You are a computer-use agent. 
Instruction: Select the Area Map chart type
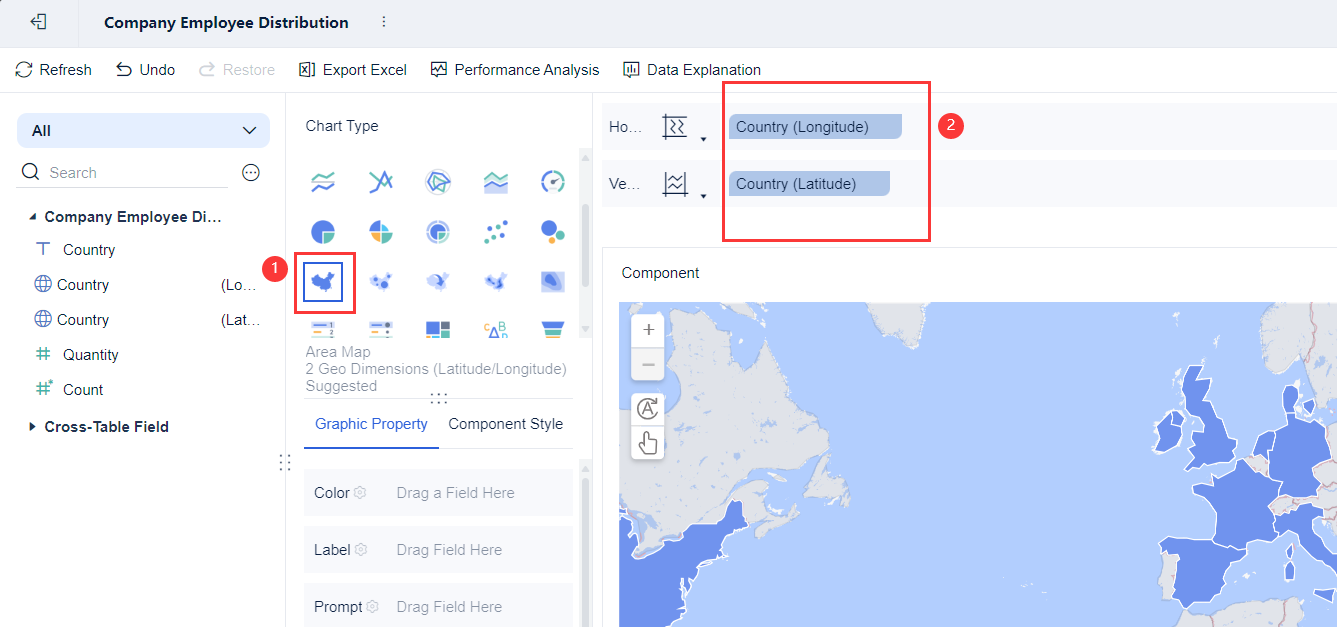click(x=324, y=282)
